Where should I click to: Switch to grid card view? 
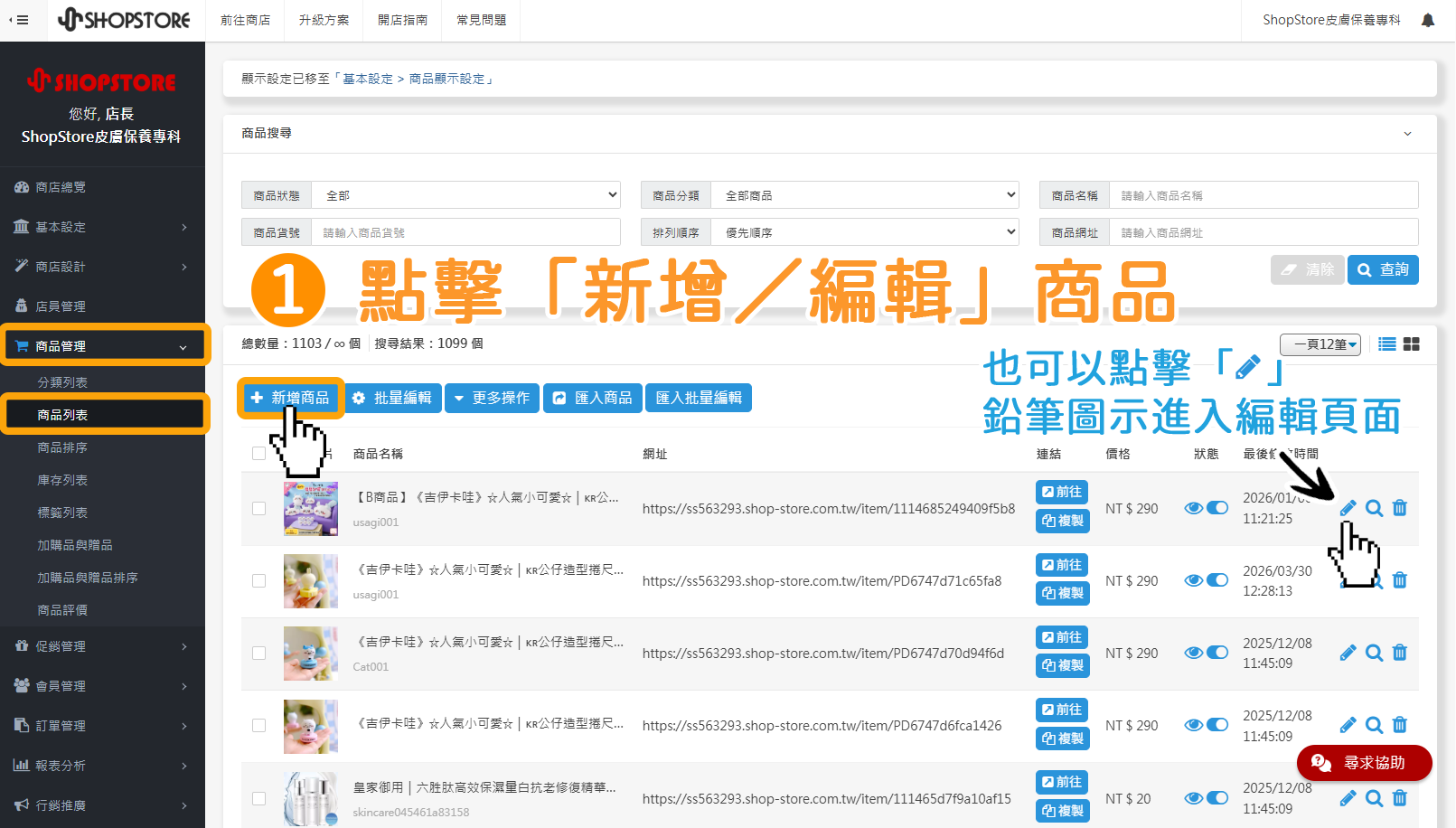pyautogui.click(x=1412, y=343)
